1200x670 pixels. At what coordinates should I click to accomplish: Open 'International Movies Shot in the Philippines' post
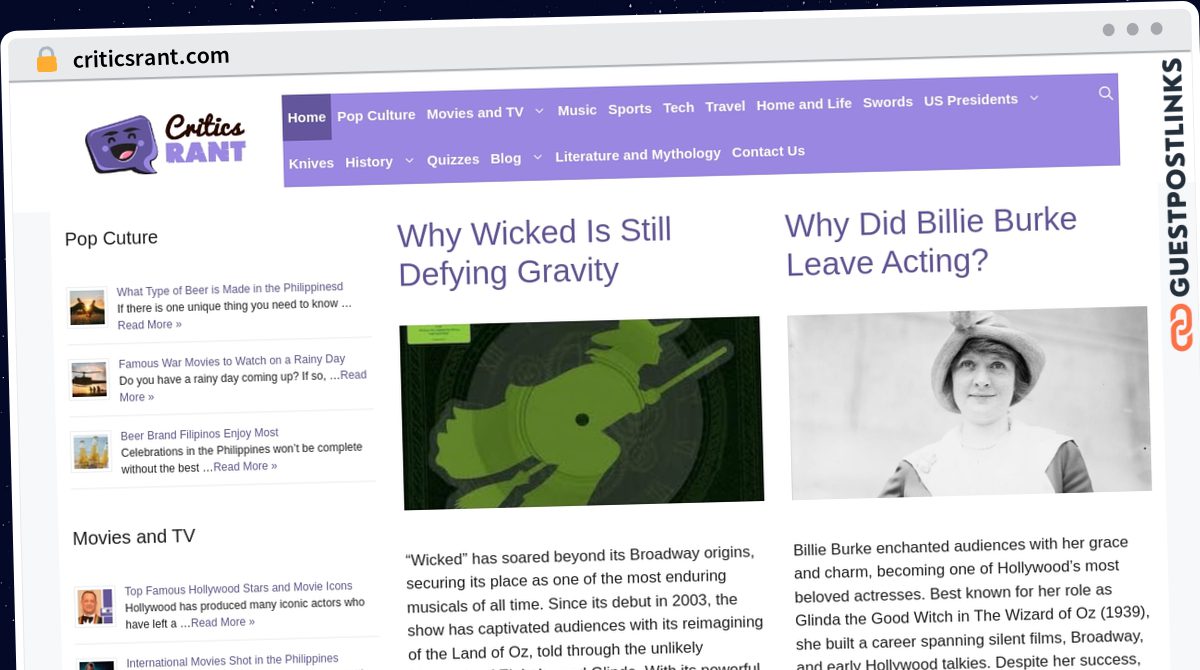coord(232,660)
